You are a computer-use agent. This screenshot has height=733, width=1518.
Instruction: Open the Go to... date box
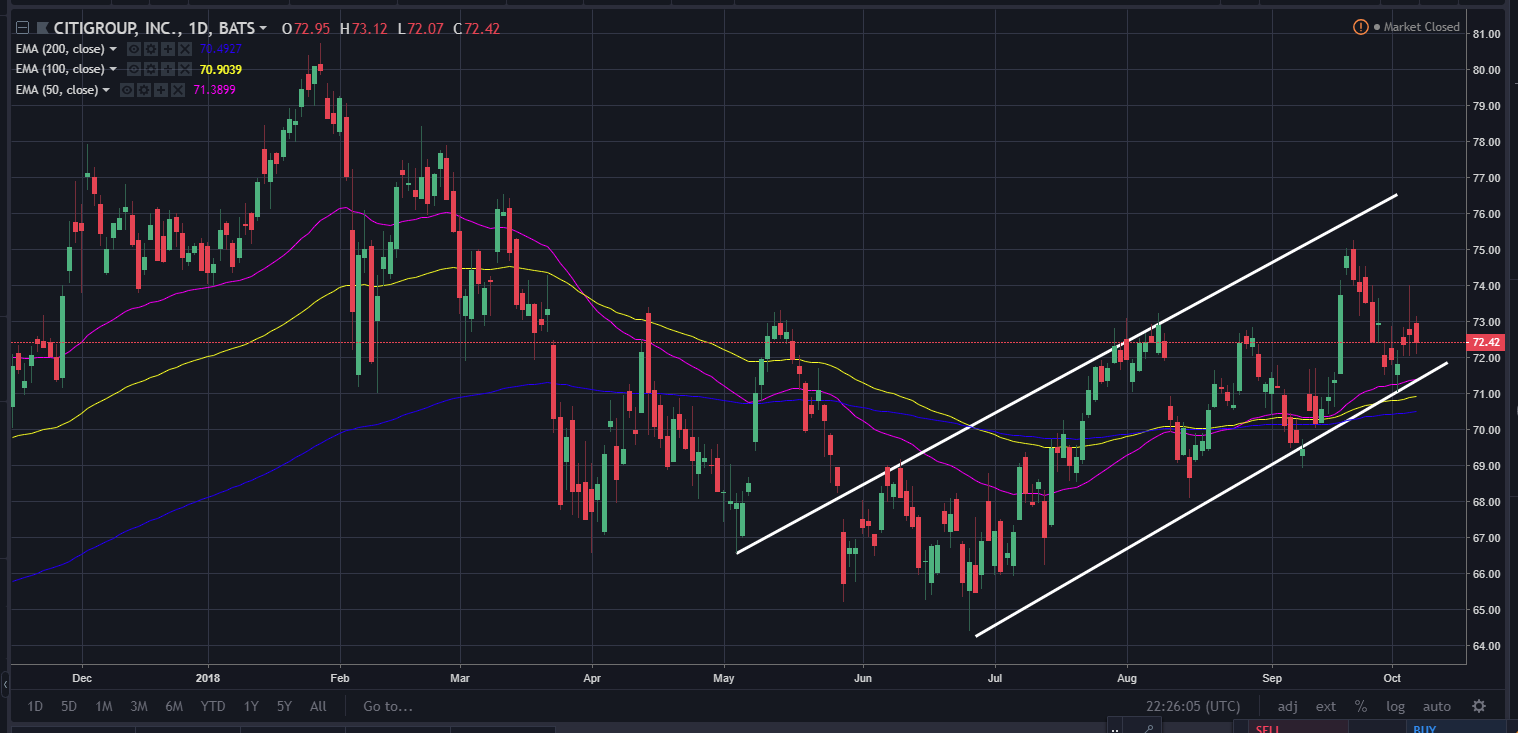[388, 706]
